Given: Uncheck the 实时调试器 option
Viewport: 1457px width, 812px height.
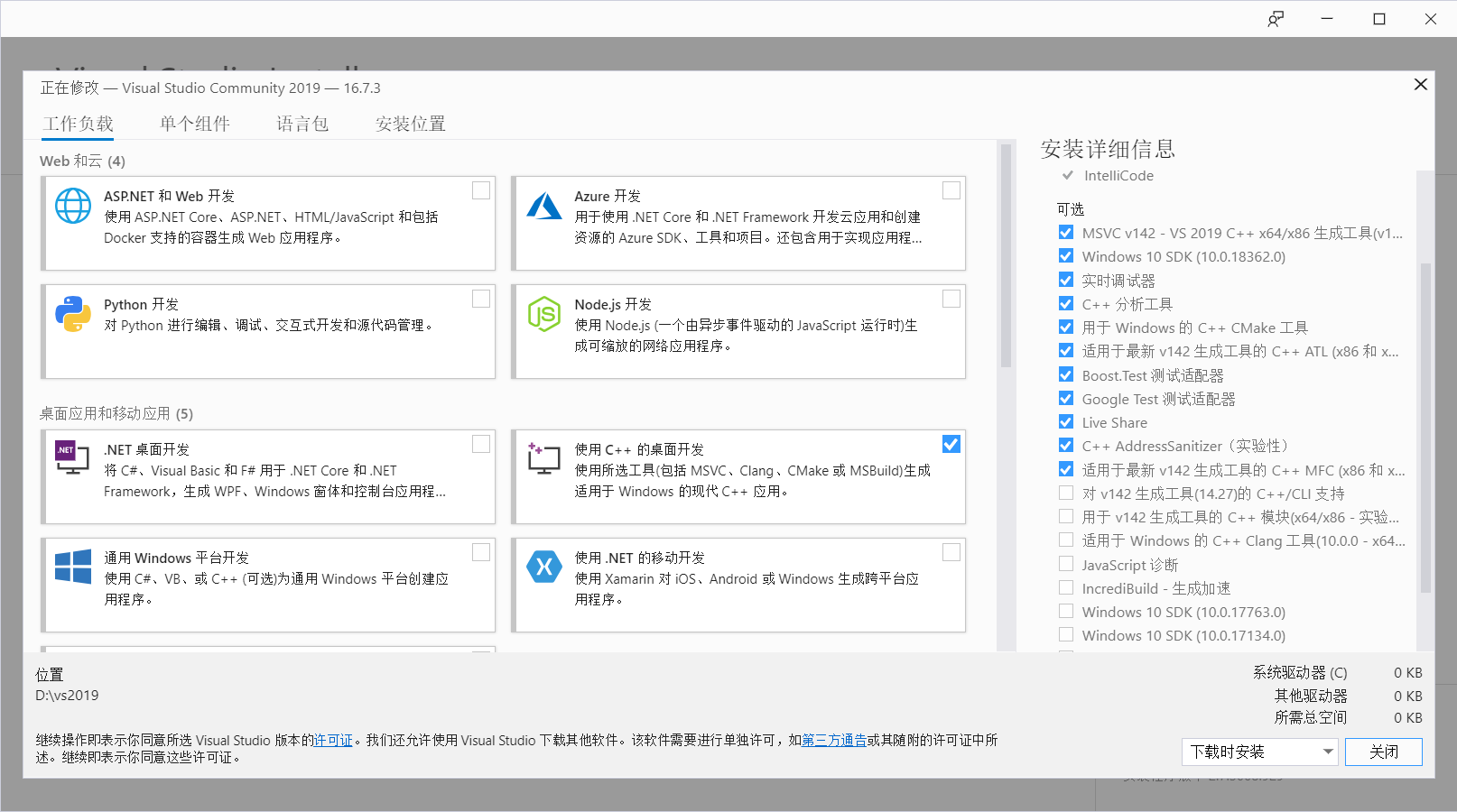Looking at the screenshot, I should (1066, 280).
